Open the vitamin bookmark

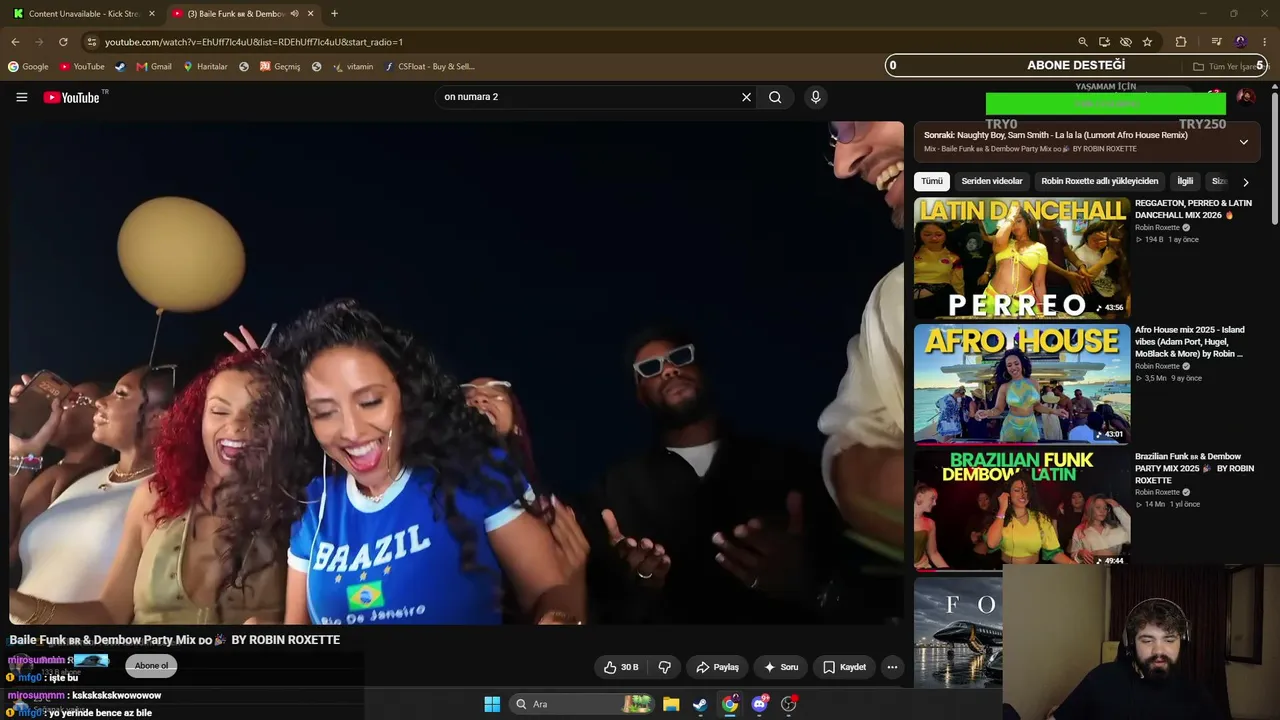pyautogui.click(x=353, y=67)
